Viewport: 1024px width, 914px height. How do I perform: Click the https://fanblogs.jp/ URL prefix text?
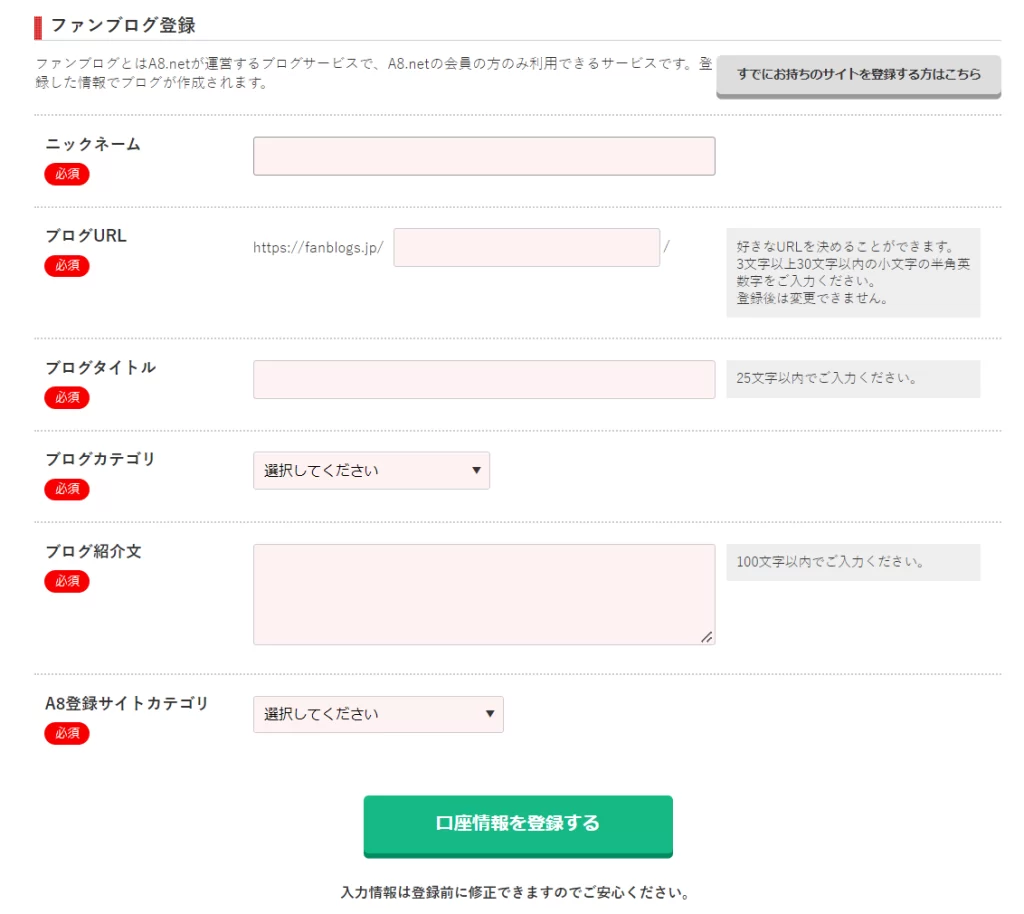[x=318, y=248]
